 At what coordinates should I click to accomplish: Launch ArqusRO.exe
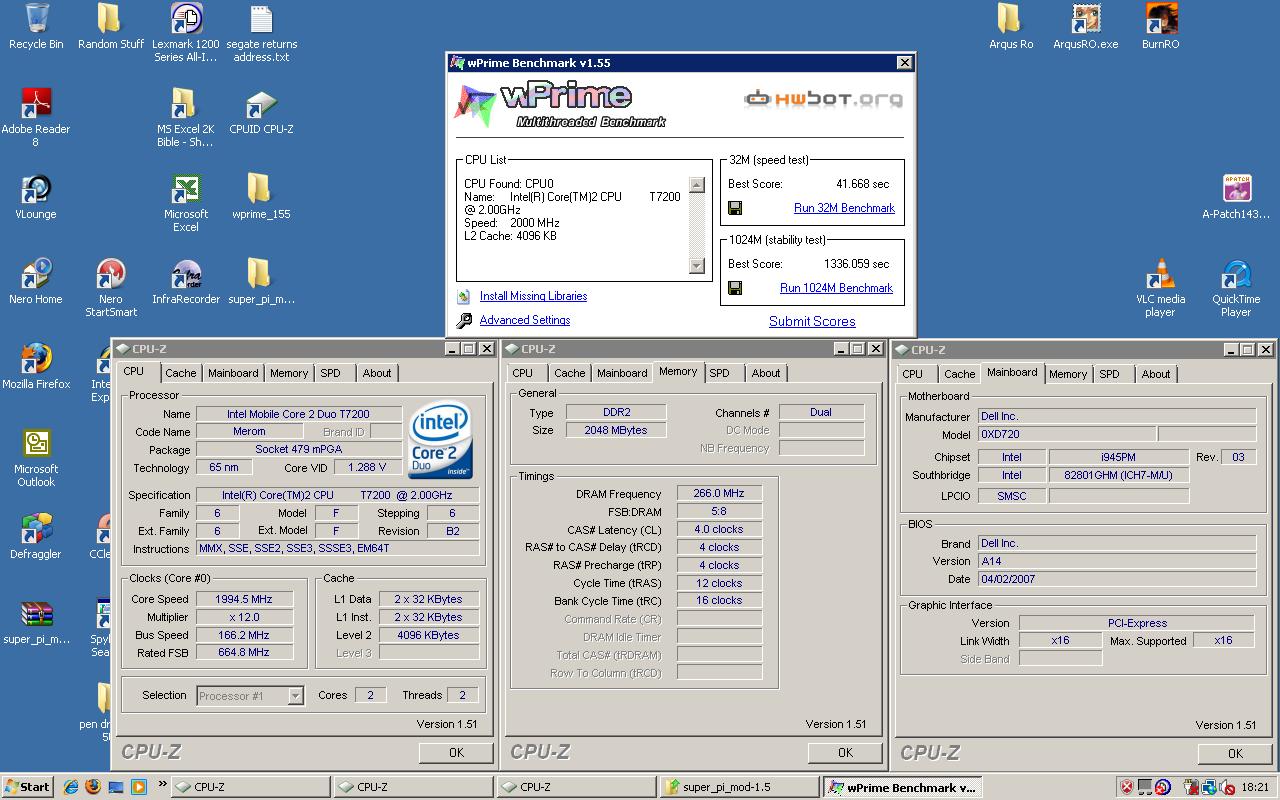(1086, 27)
